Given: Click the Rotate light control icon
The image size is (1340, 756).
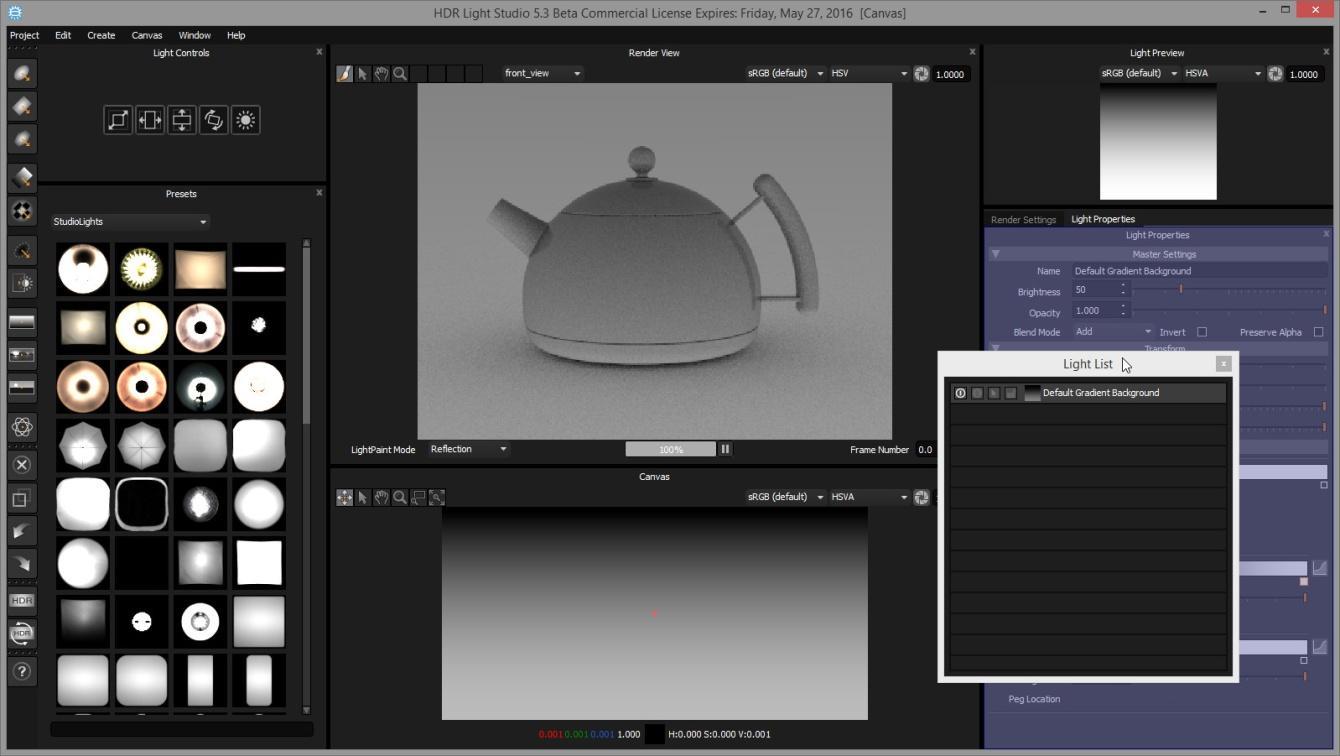Looking at the screenshot, I should click(x=214, y=120).
